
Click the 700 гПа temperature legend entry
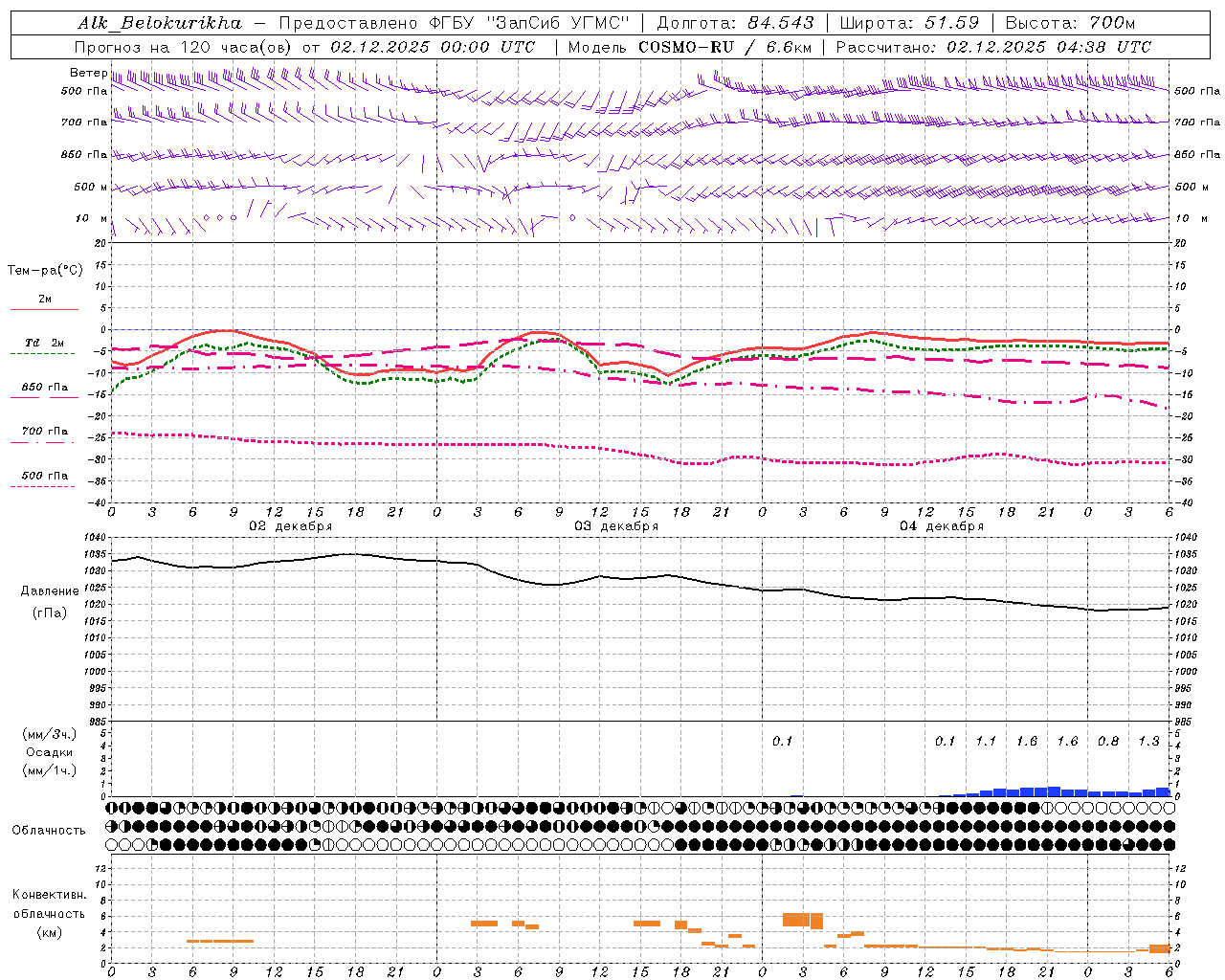45,432
